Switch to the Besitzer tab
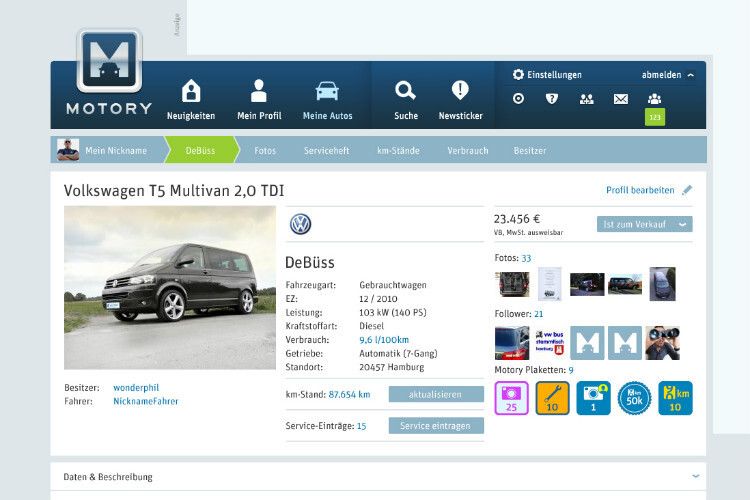750x500 pixels. [x=530, y=150]
